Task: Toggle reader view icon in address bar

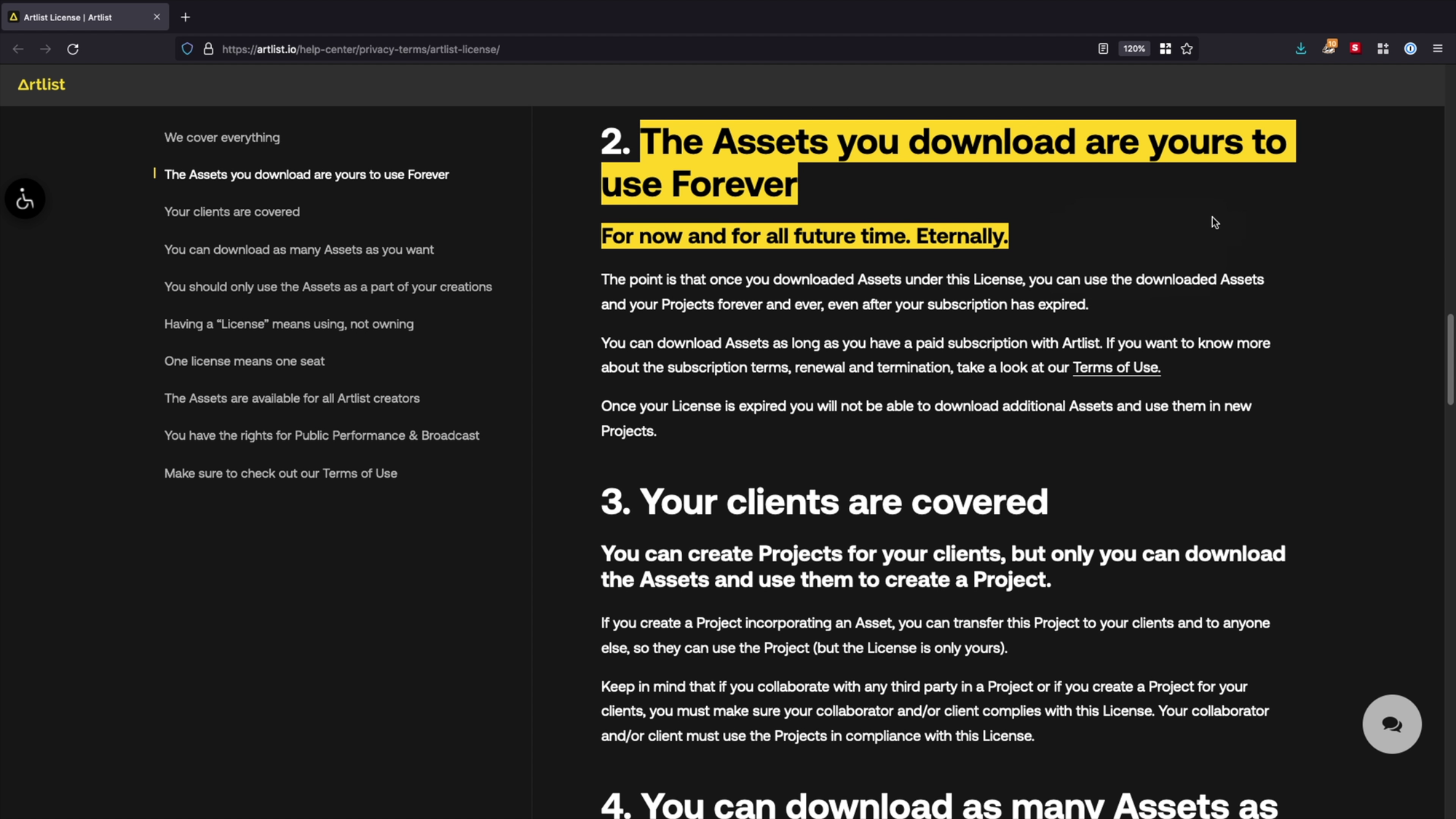Action: (1103, 49)
